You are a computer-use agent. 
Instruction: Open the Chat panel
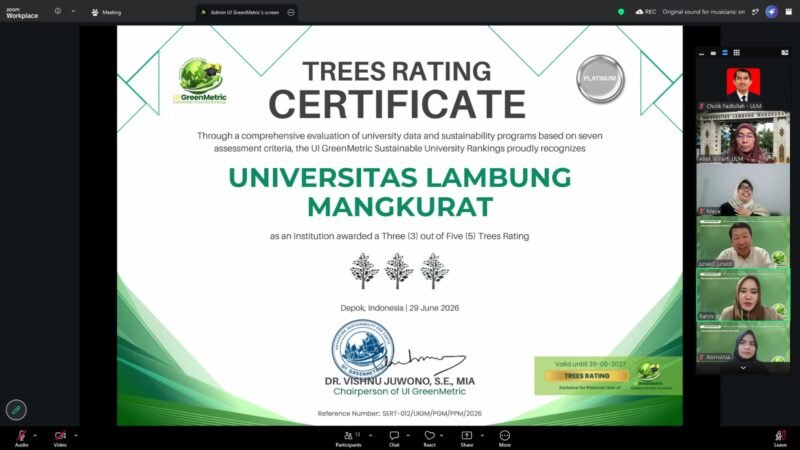(x=394, y=438)
